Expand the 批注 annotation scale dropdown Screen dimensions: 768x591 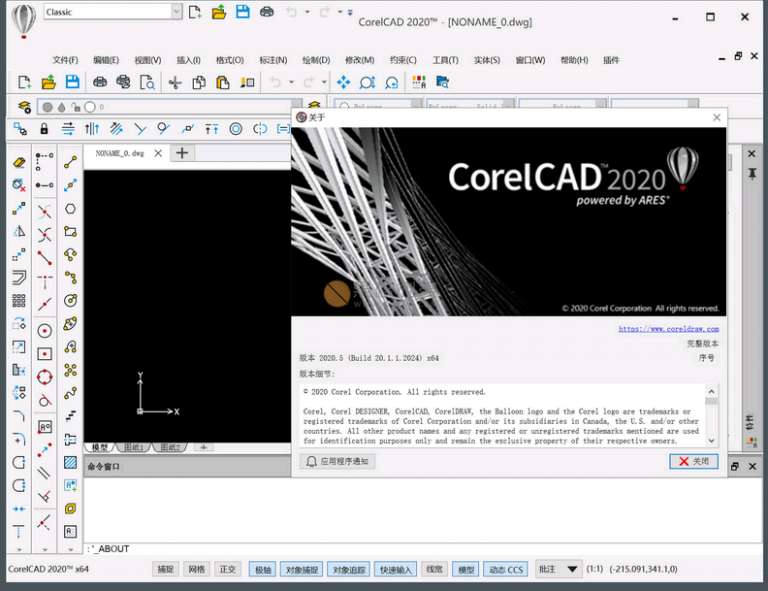572,569
